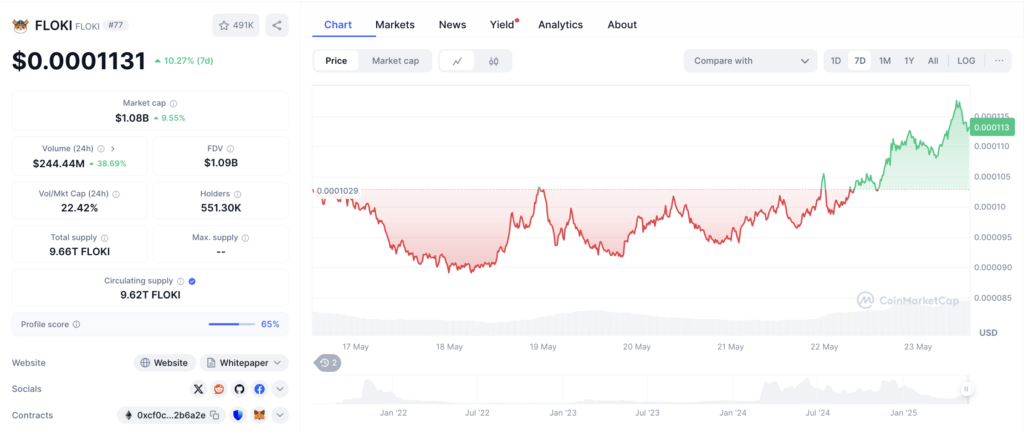Click the 9.62T FLOKI circulating supply value
Image resolution: width=1024 pixels, height=432 pixels.
[x=150, y=294]
